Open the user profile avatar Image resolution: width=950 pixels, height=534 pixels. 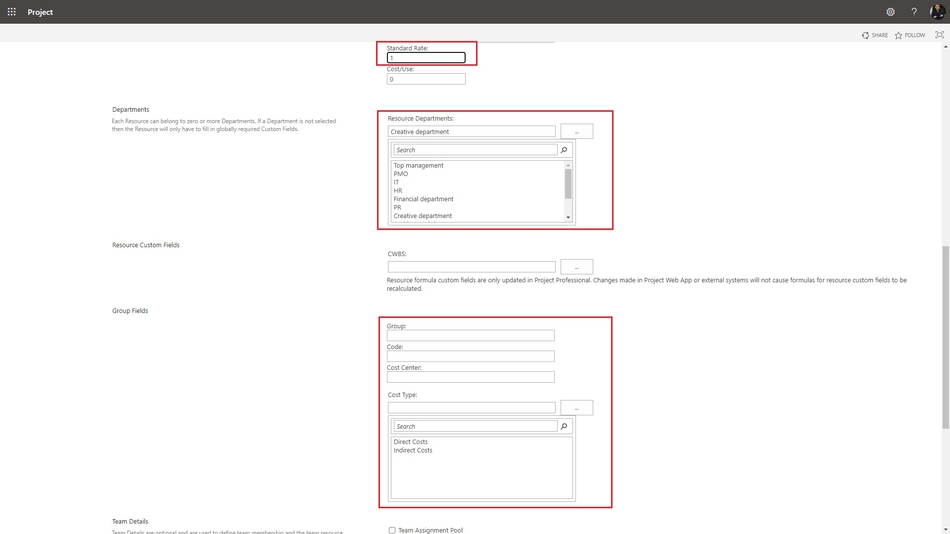937,12
